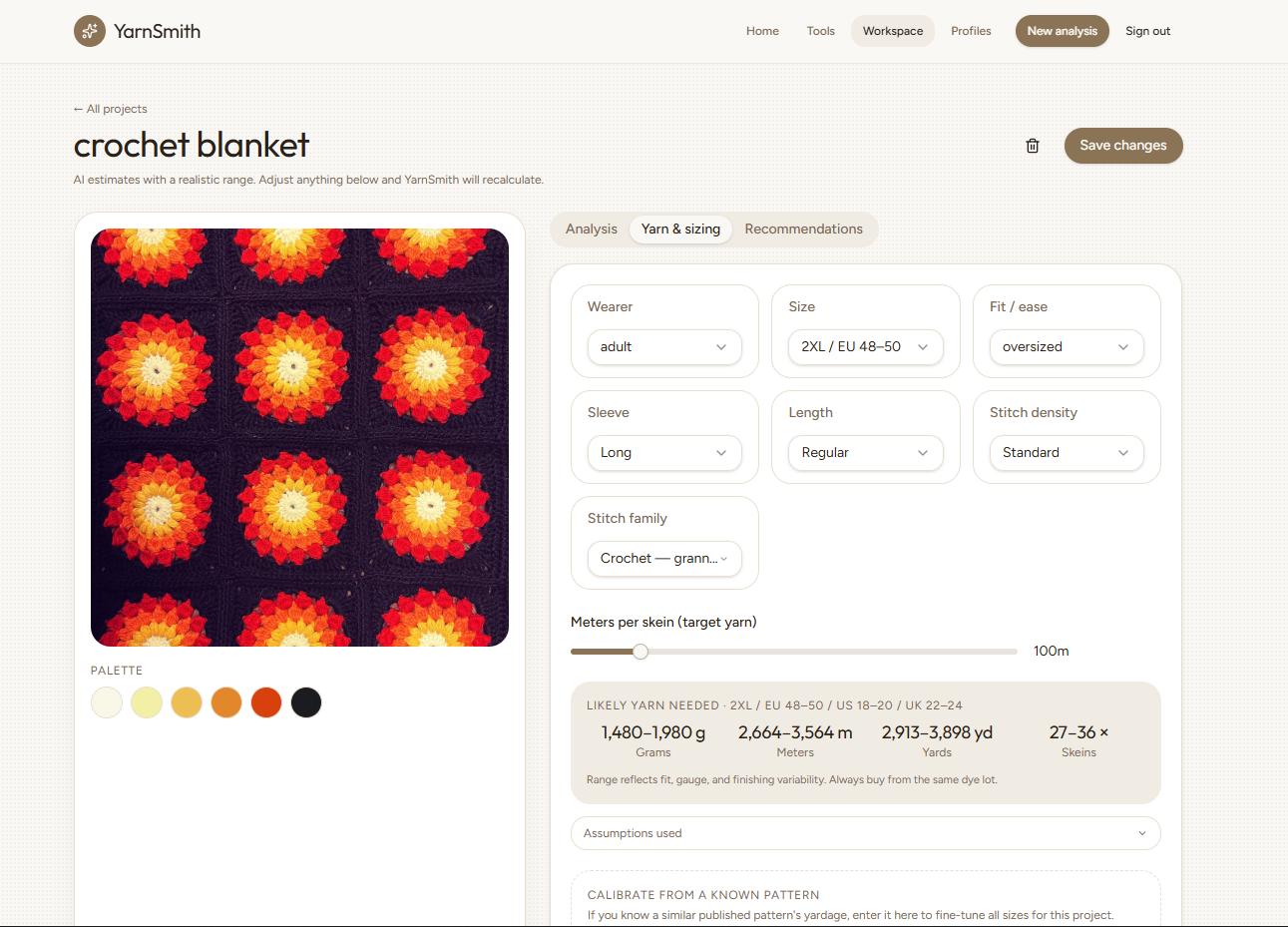Open the Sleeve dropdown set to Long

pyautogui.click(x=664, y=453)
